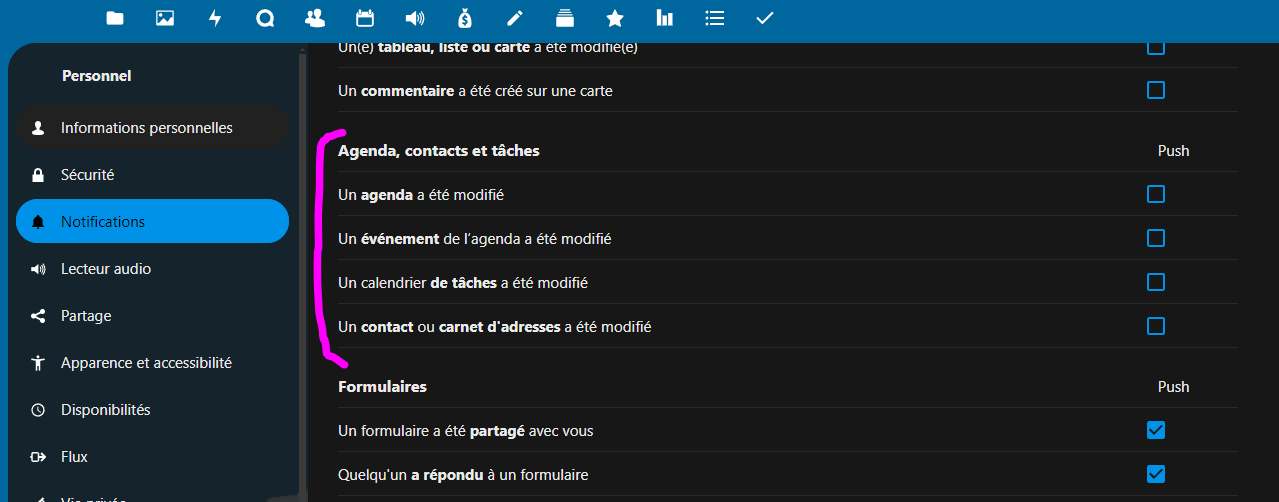Check push for contact ou carnet d'adresses
The height and width of the screenshot is (502, 1279).
(x=1156, y=326)
